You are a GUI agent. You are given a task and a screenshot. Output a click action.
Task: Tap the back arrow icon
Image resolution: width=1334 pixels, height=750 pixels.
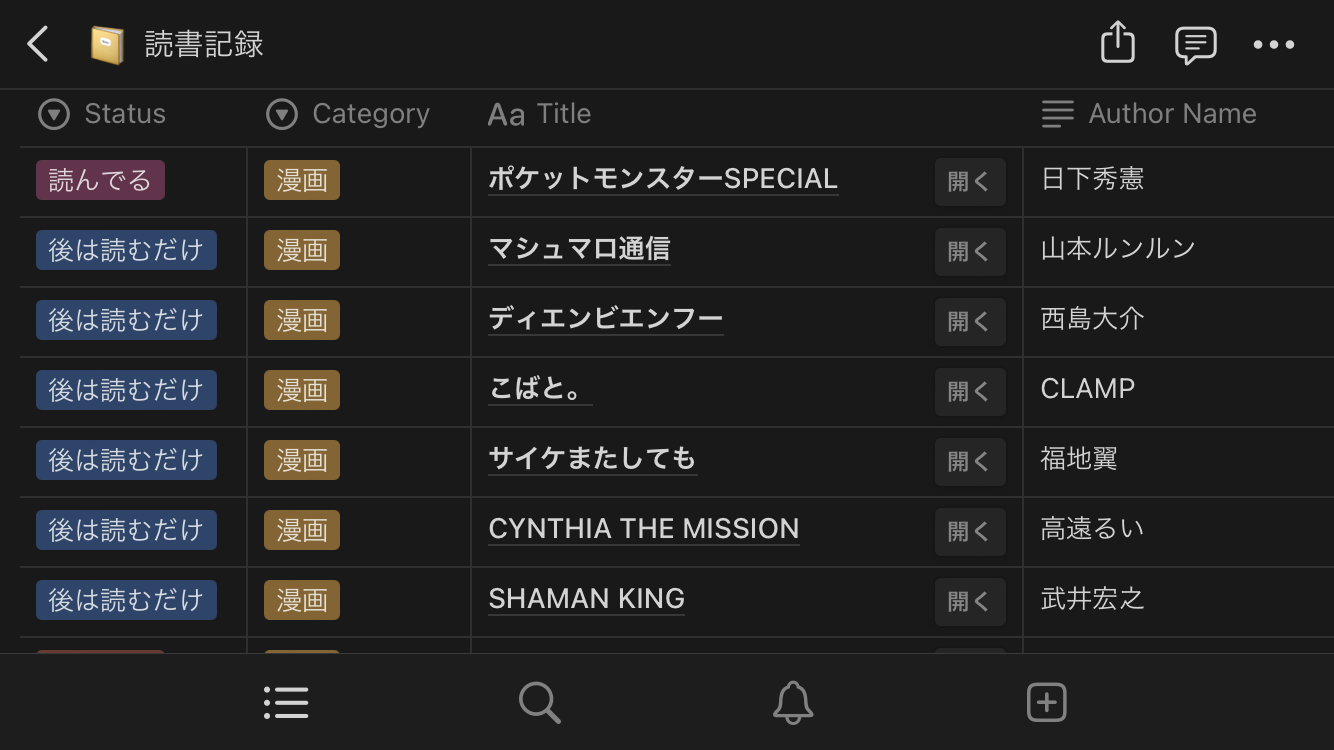point(38,45)
